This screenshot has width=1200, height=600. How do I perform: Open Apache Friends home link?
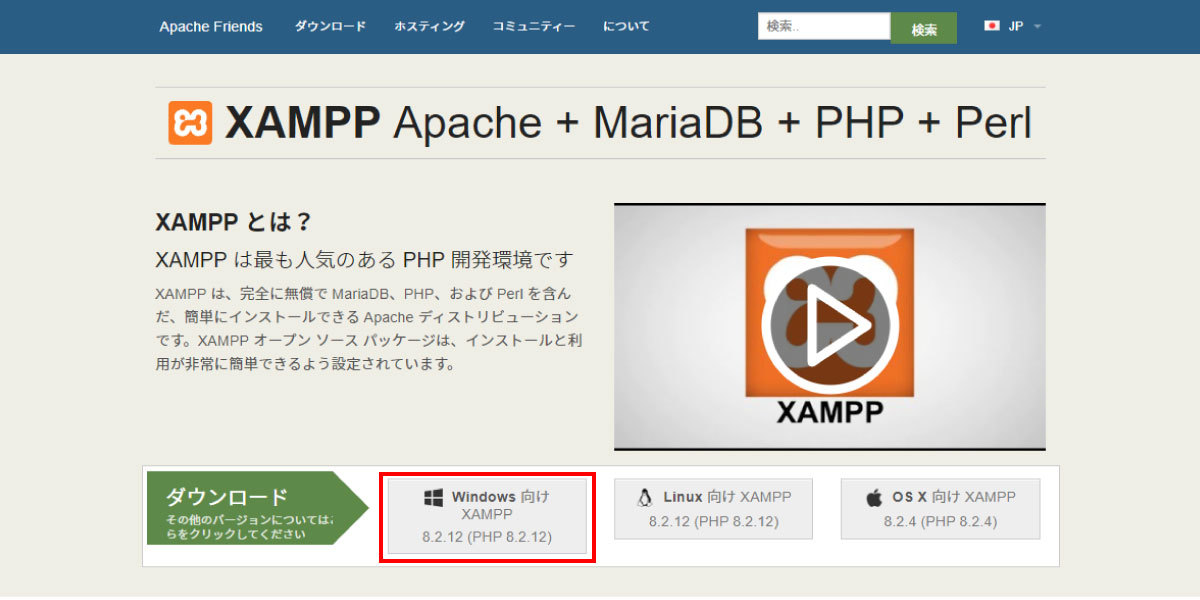pyautogui.click(x=211, y=27)
